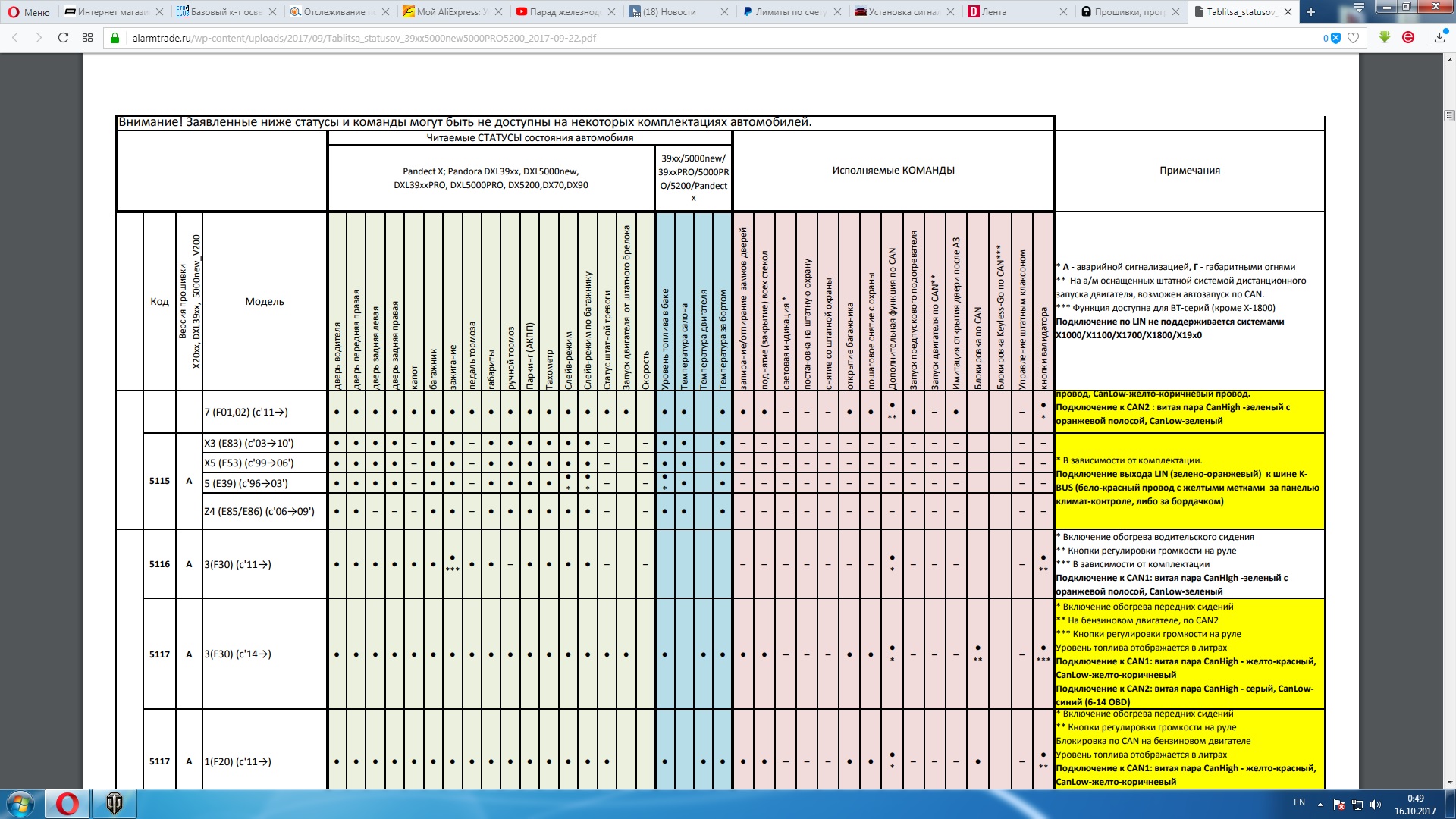This screenshot has width=1456, height=819.
Task: Click the green secure padlock icon
Action: 115,38
